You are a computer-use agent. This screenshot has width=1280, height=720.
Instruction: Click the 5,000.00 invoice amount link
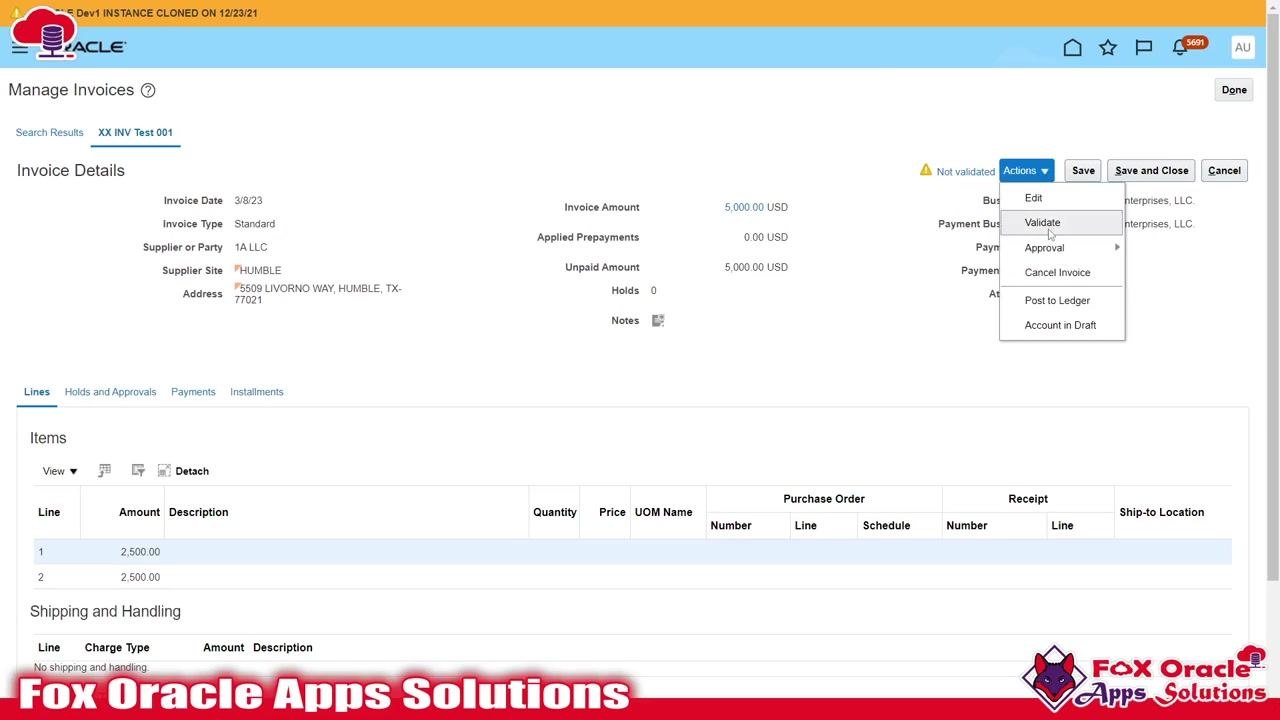tap(744, 207)
